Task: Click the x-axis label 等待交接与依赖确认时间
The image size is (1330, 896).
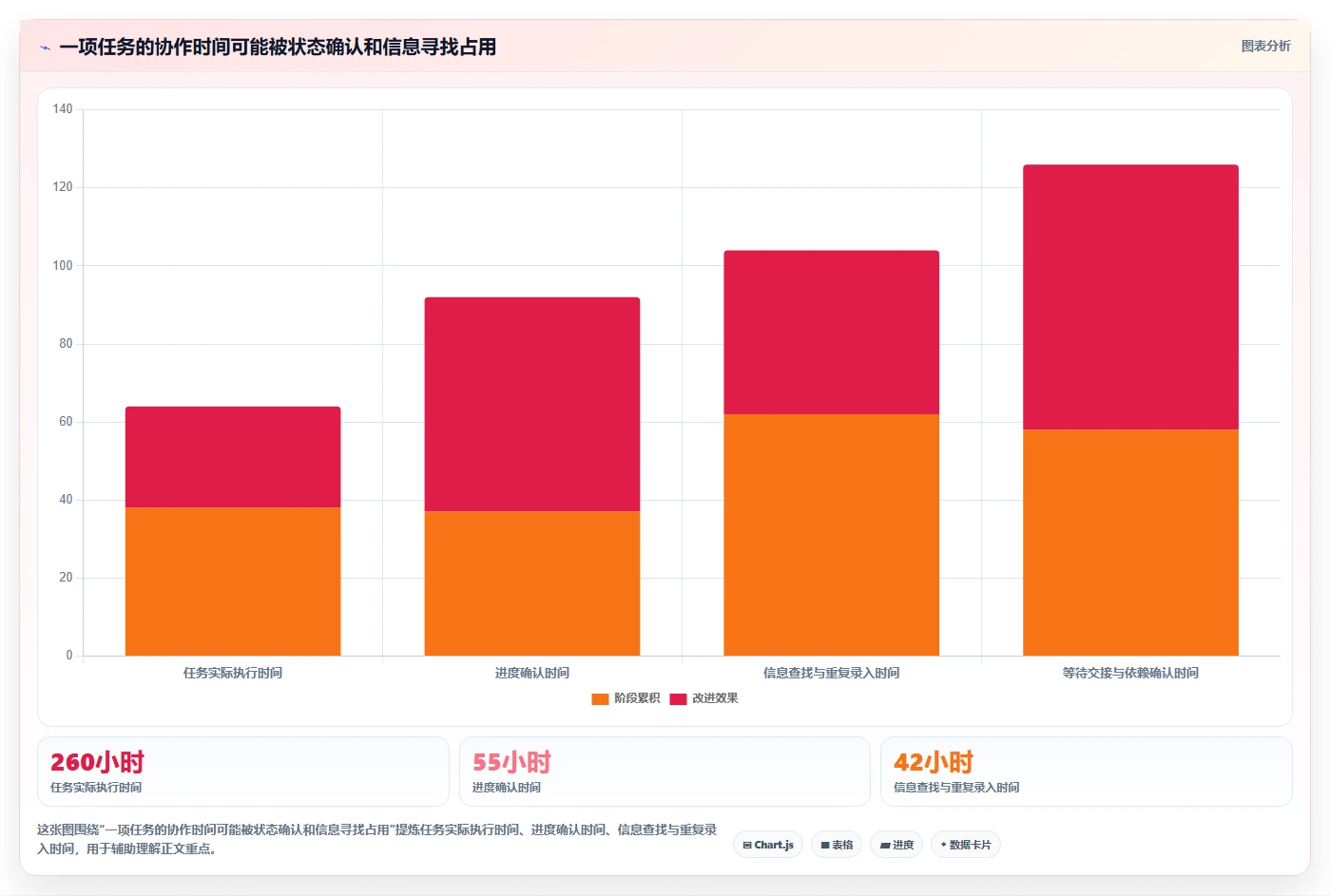Action: pos(1131,673)
